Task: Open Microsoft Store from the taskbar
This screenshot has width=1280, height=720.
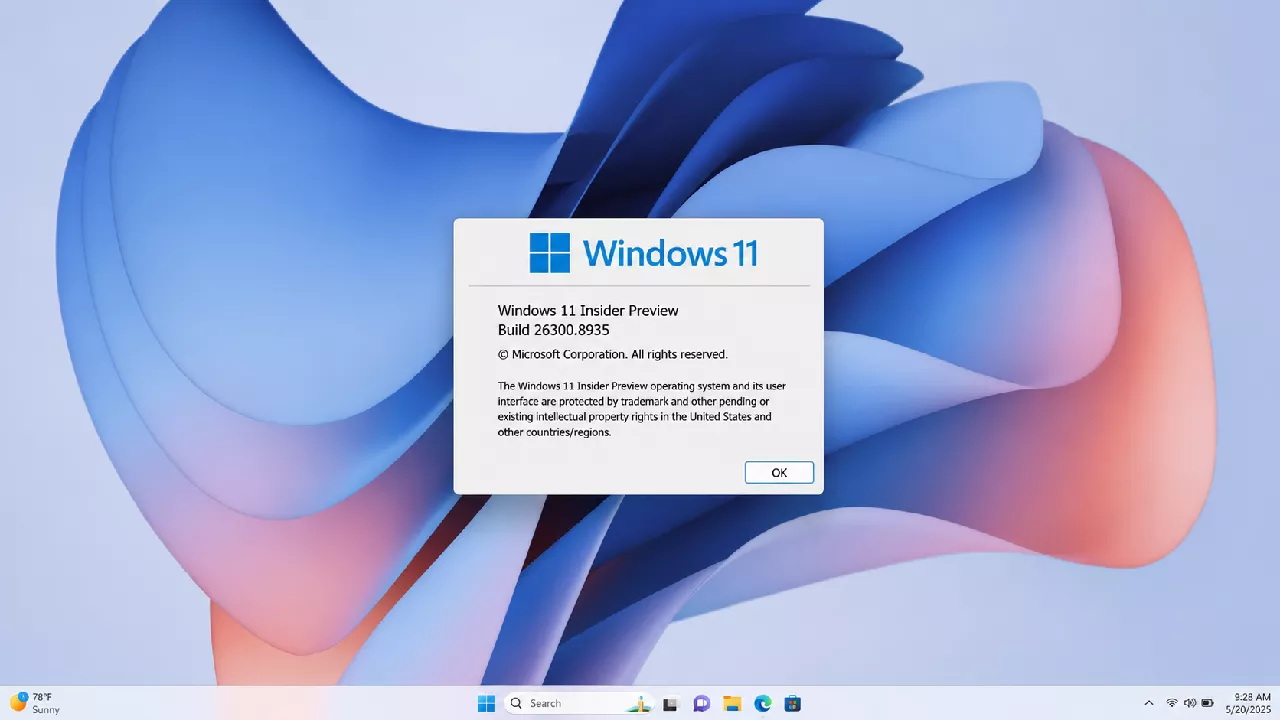Action: click(x=793, y=703)
